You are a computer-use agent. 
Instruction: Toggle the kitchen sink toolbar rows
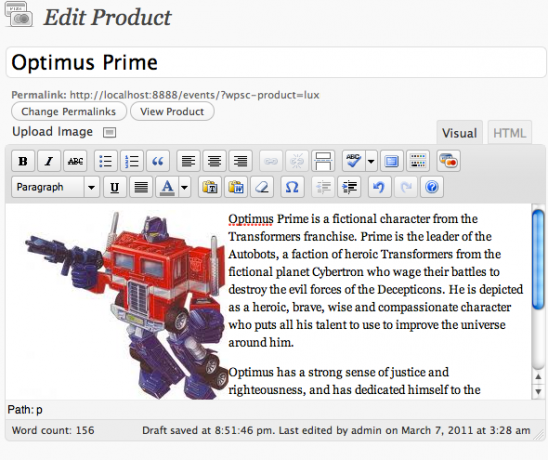coord(418,161)
